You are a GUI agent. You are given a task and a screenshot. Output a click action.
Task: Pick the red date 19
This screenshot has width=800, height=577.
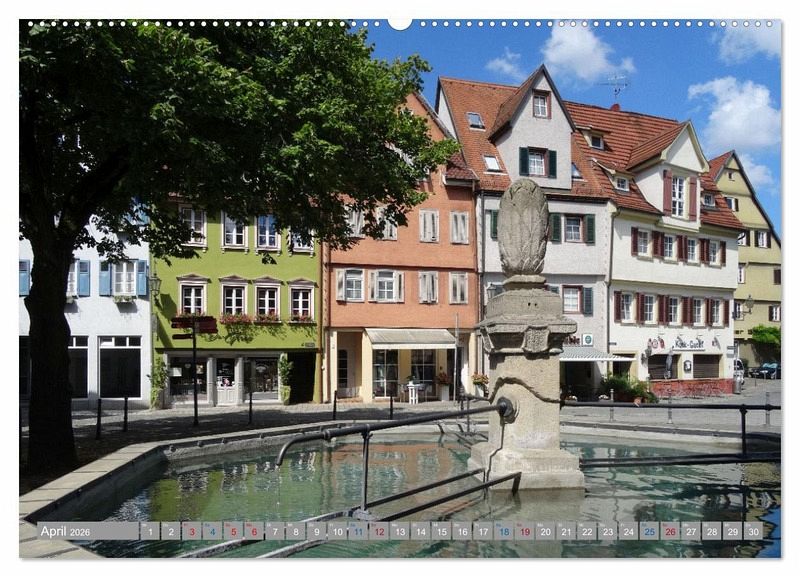tap(525, 531)
